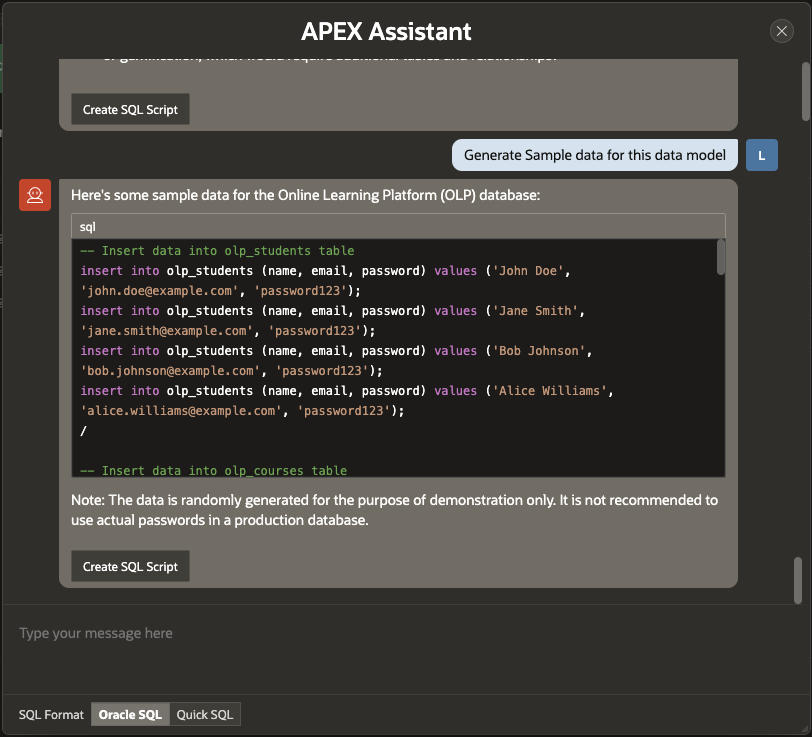The height and width of the screenshot is (737, 812).
Task: Click the 'Generate Sample data' message bubble
Action: (x=595, y=155)
